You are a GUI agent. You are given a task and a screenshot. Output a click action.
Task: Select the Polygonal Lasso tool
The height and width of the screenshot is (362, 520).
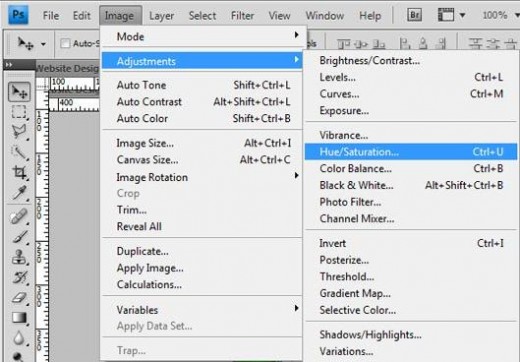pyautogui.click(x=19, y=132)
